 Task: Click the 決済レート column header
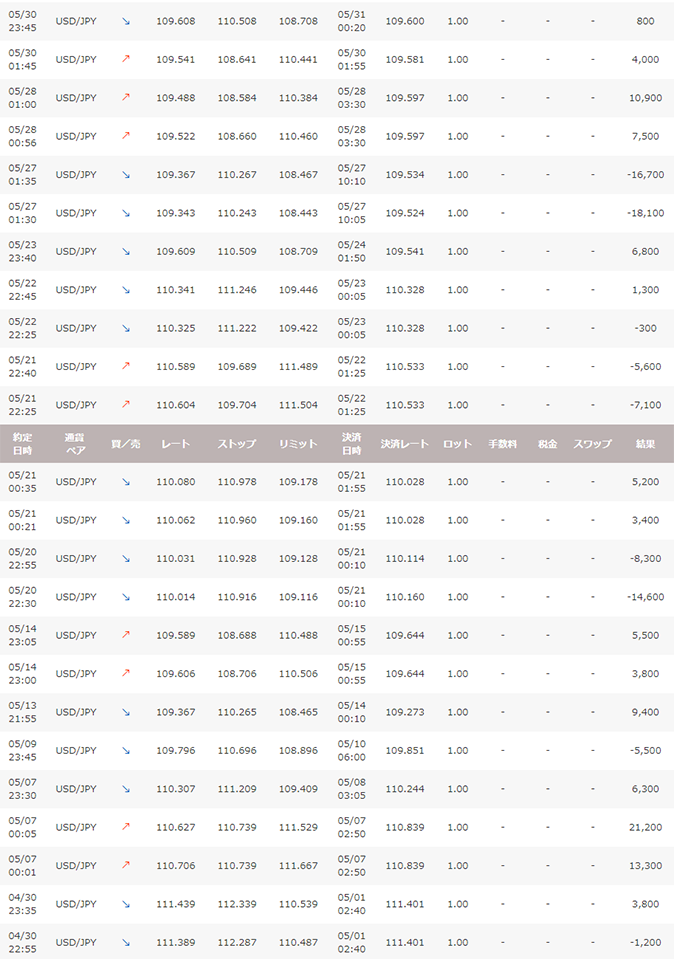tap(404, 443)
